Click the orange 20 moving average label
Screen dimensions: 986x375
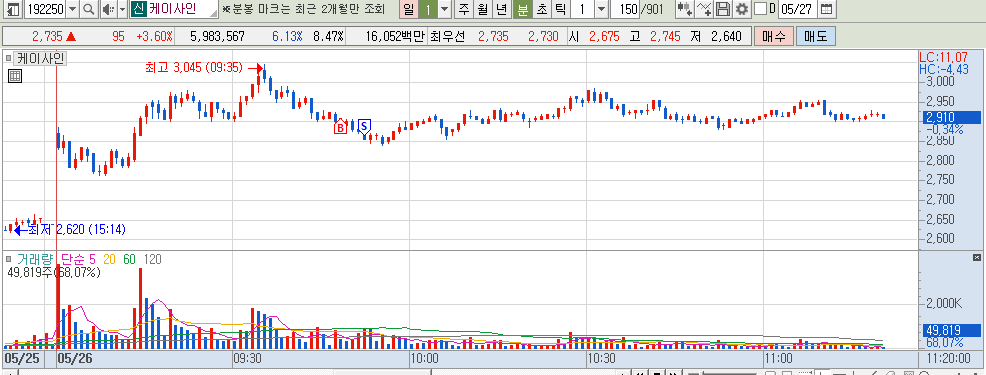[x=109, y=259]
